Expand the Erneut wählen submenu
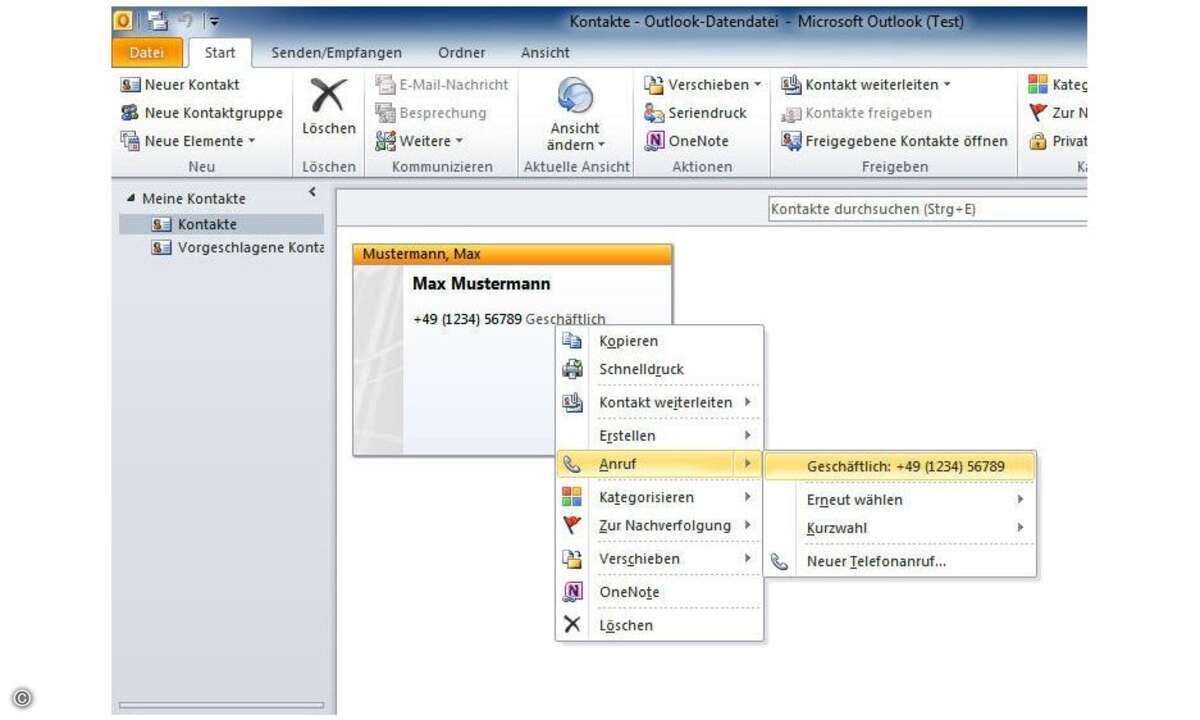The width and height of the screenshot is (1200, 720). tap(900, 499)
